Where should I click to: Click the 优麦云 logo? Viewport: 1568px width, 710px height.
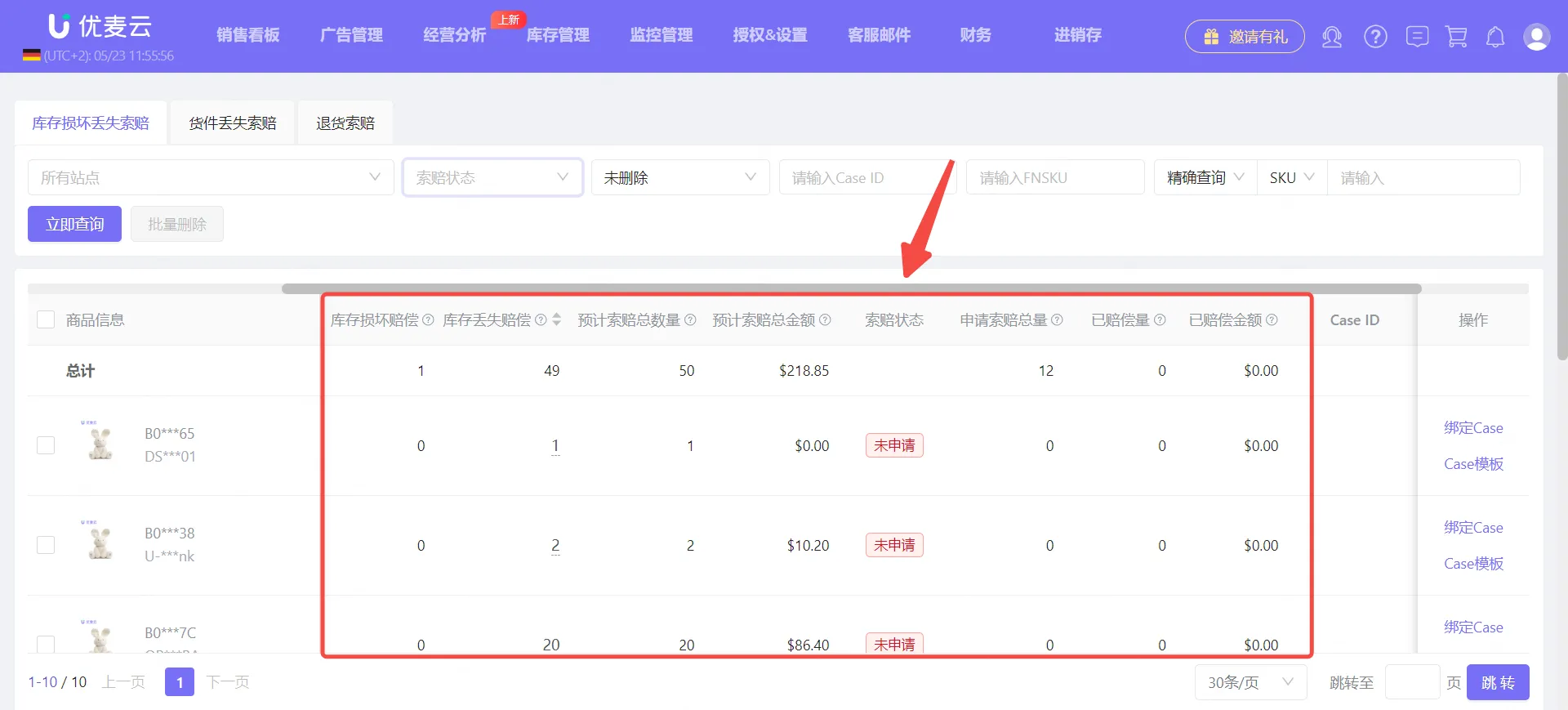pyautogui.click(x=100, y=26)
